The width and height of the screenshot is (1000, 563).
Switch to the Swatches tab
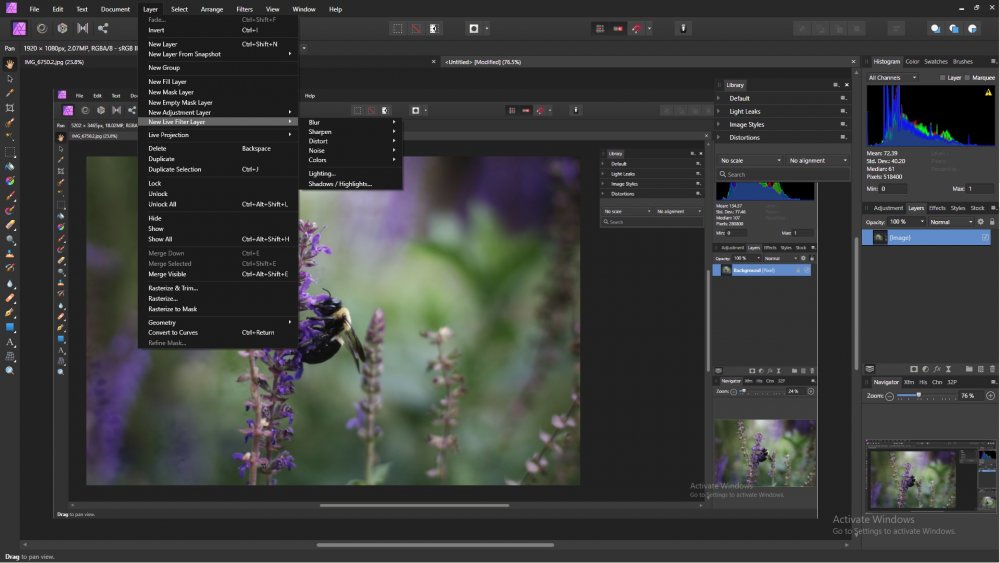(x=936, y=61)
